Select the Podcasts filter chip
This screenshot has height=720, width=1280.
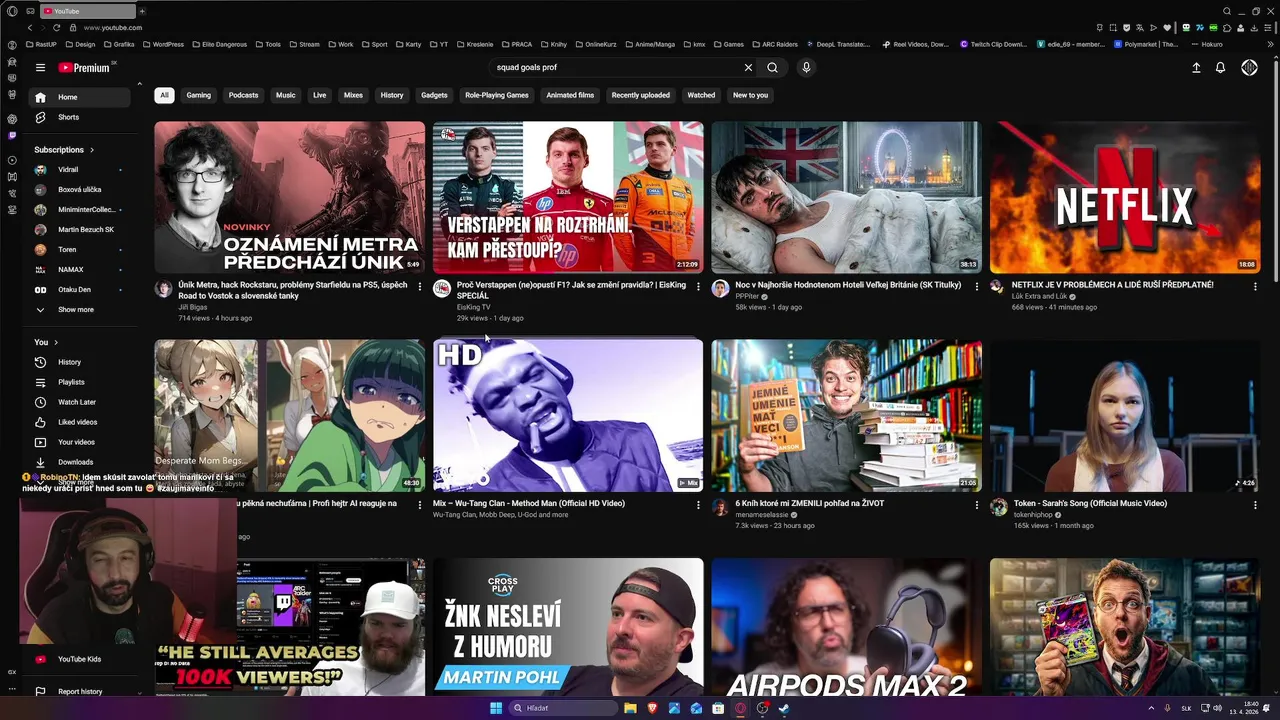pos(243,95)
